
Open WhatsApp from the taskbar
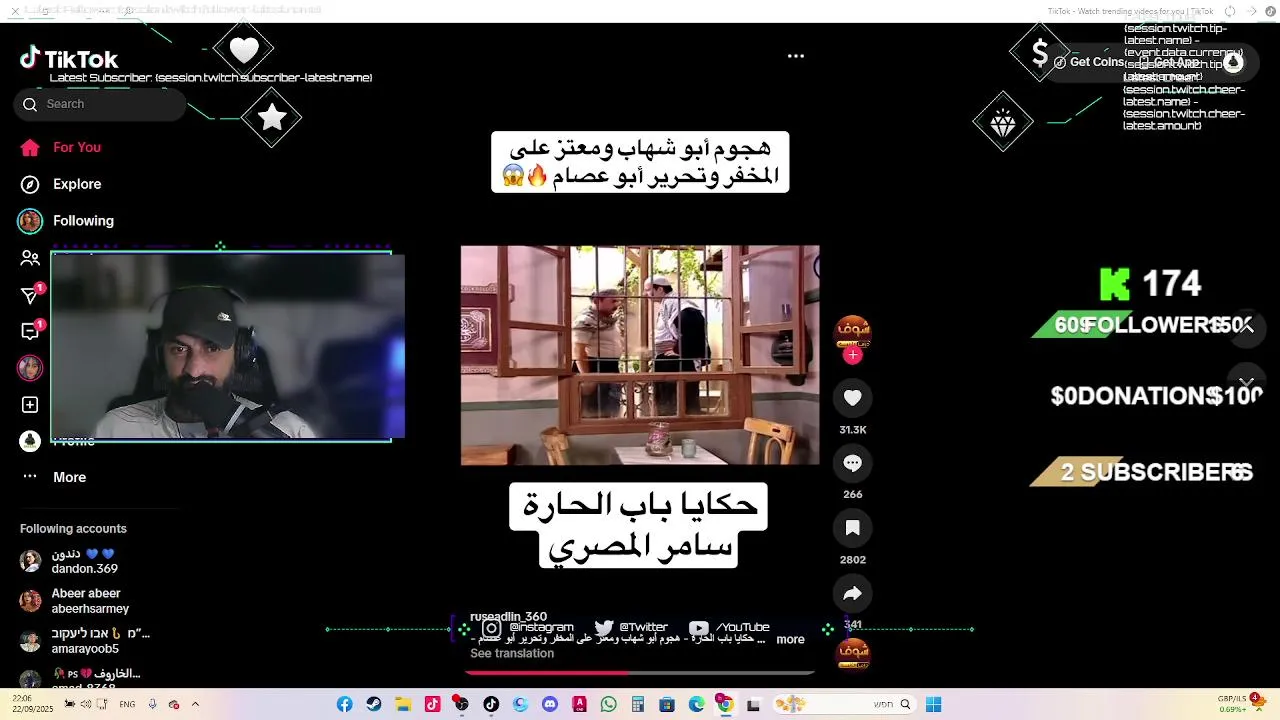(609, 705)
